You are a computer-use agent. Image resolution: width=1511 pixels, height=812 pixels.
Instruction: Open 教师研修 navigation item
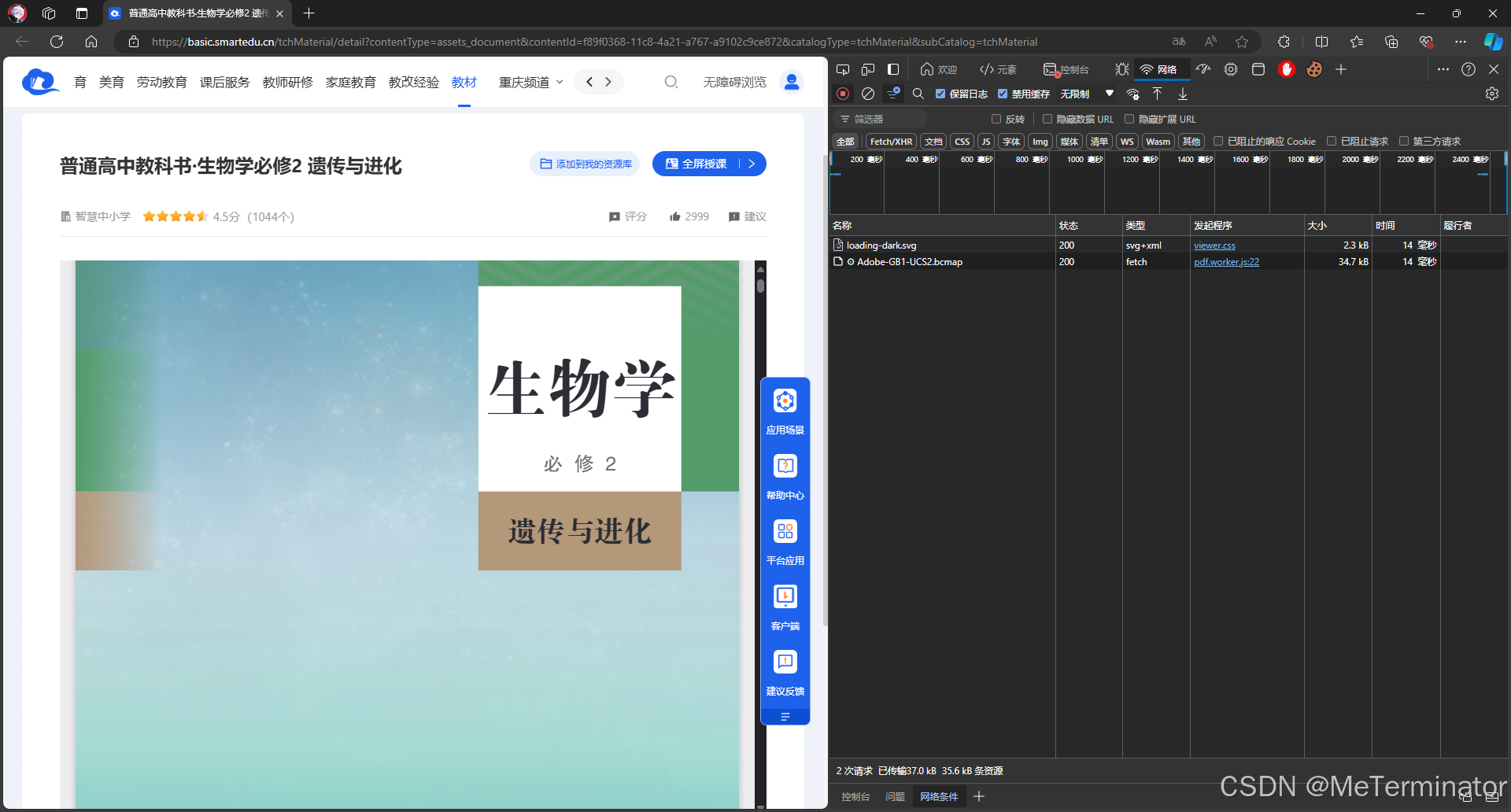coord(288,82)
